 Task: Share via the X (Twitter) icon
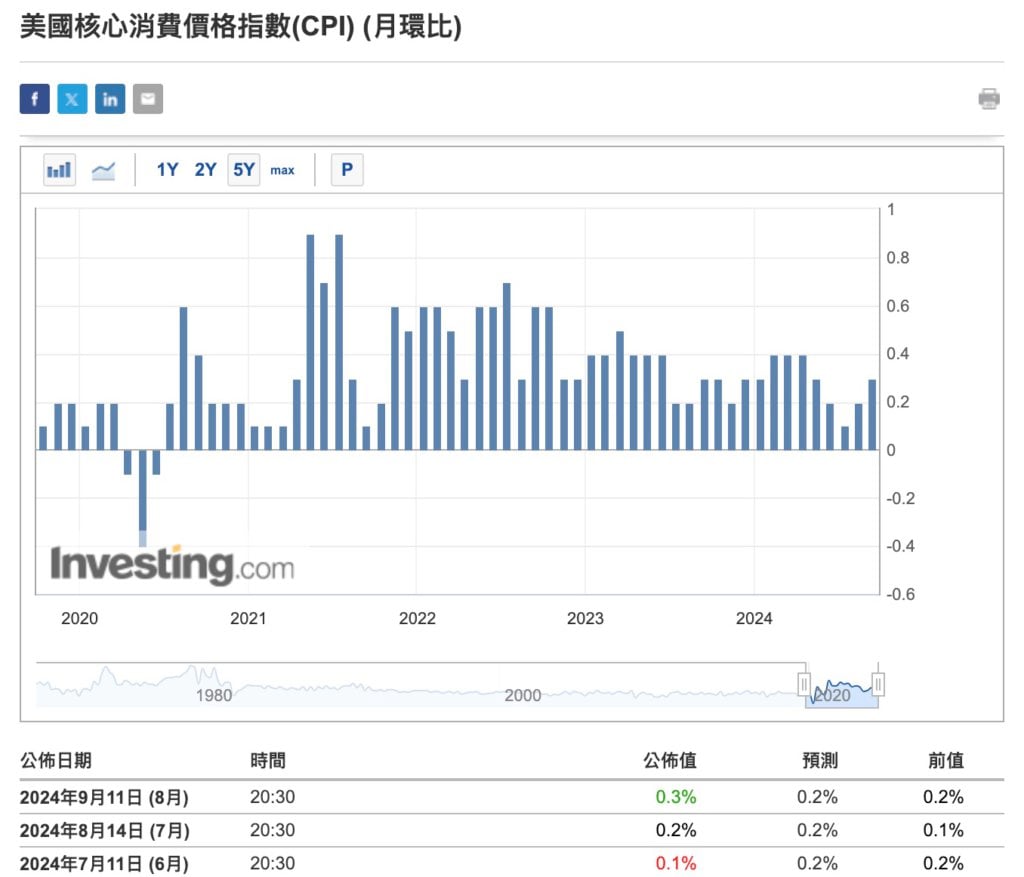point(72,99)
